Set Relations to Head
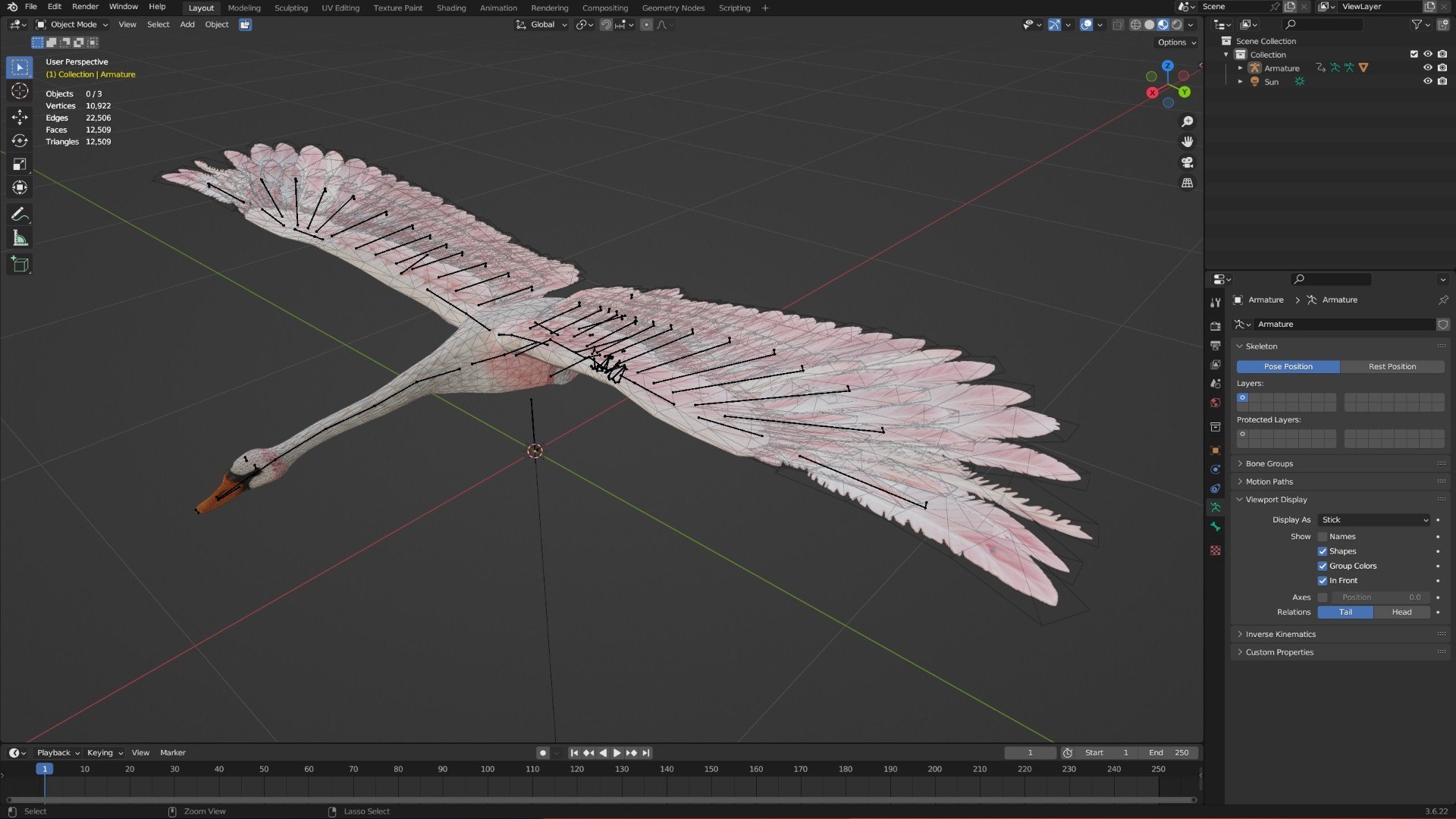Screen dimensions: 1456x819 (x=1401, y=613)
